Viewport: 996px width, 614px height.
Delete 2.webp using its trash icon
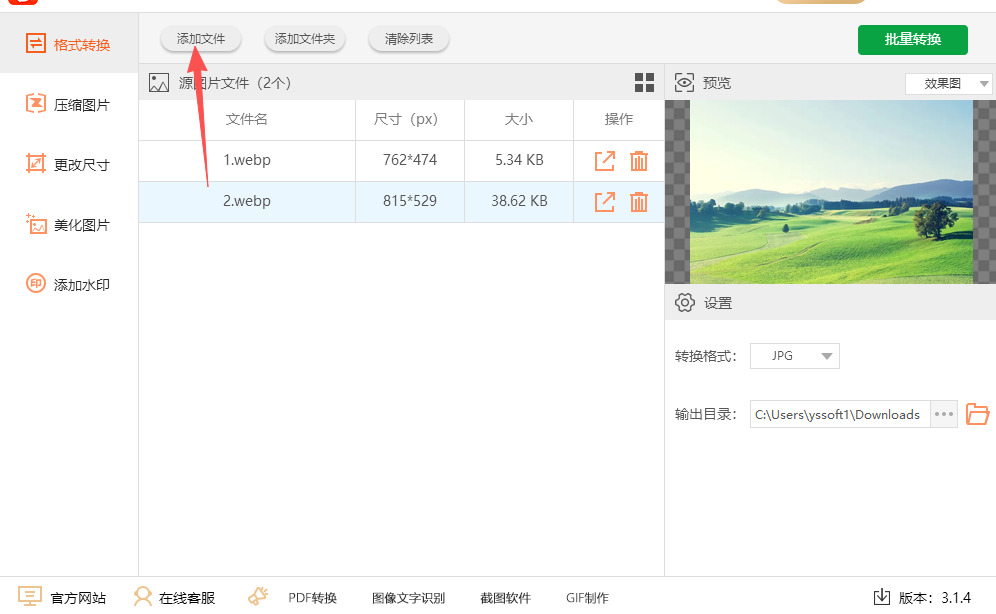pyautogui.click(x=639, y=202)
